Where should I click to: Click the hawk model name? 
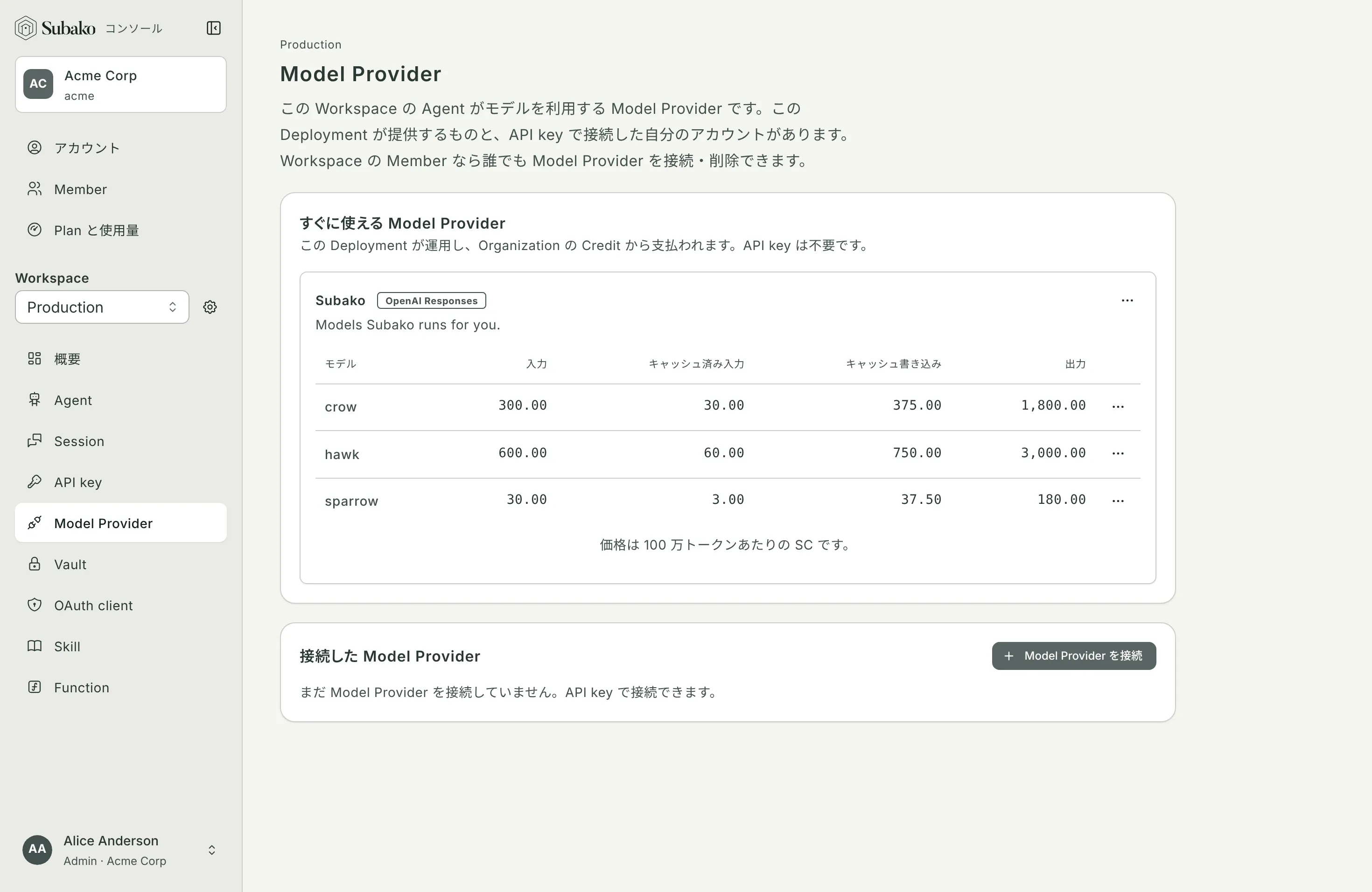(x=342, y=454)
